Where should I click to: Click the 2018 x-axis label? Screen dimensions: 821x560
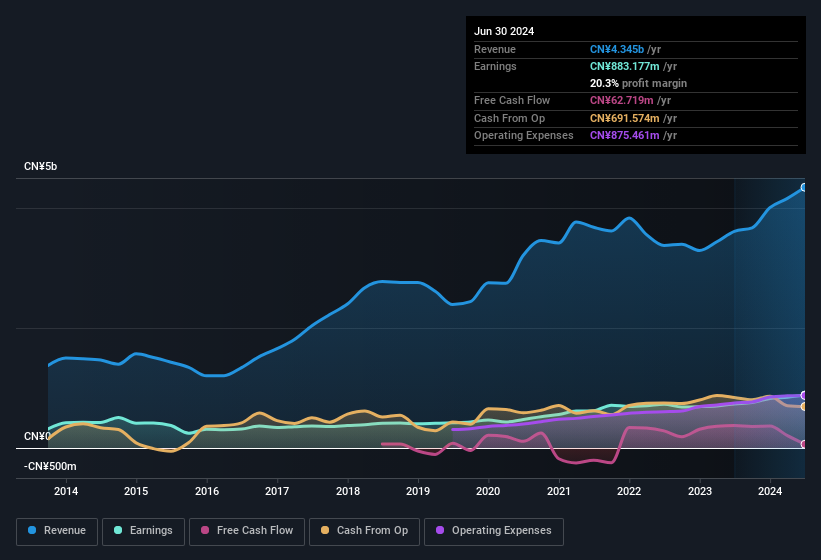tap(348, 491)
